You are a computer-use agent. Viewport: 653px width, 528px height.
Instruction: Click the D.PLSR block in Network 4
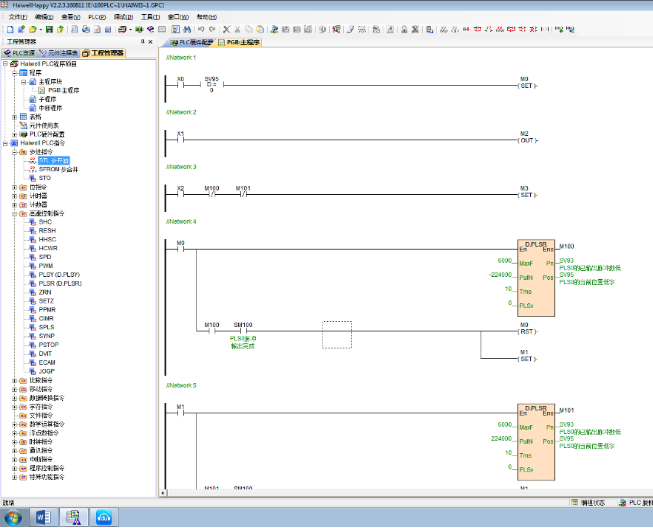[535, 279]
